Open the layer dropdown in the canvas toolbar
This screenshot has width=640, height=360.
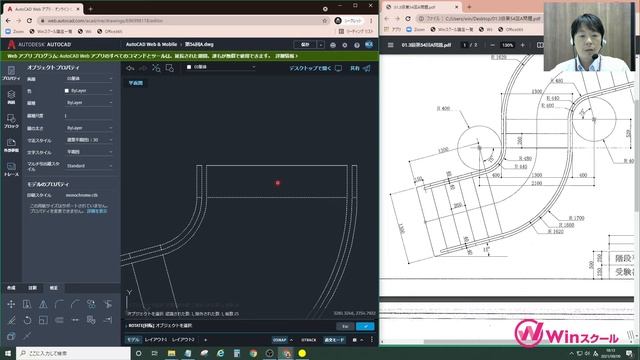[221, 67]
